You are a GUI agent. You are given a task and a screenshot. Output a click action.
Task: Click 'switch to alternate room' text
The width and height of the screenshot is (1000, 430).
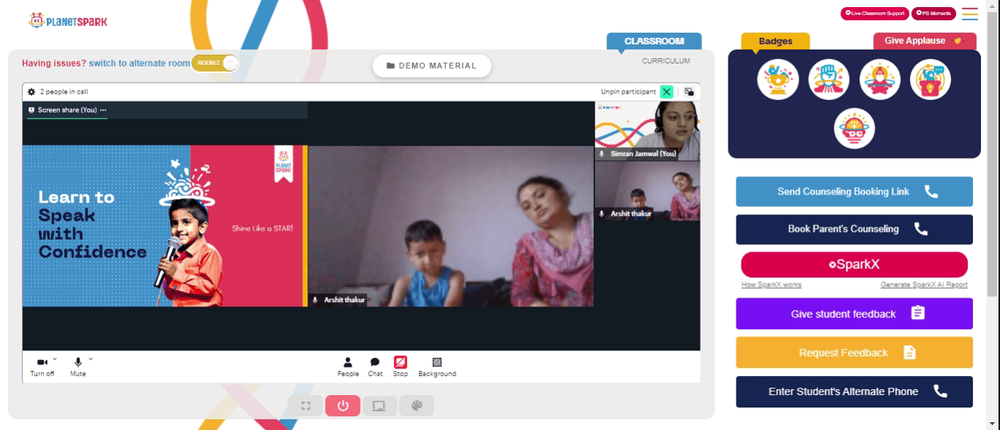(x=139, y=63)
